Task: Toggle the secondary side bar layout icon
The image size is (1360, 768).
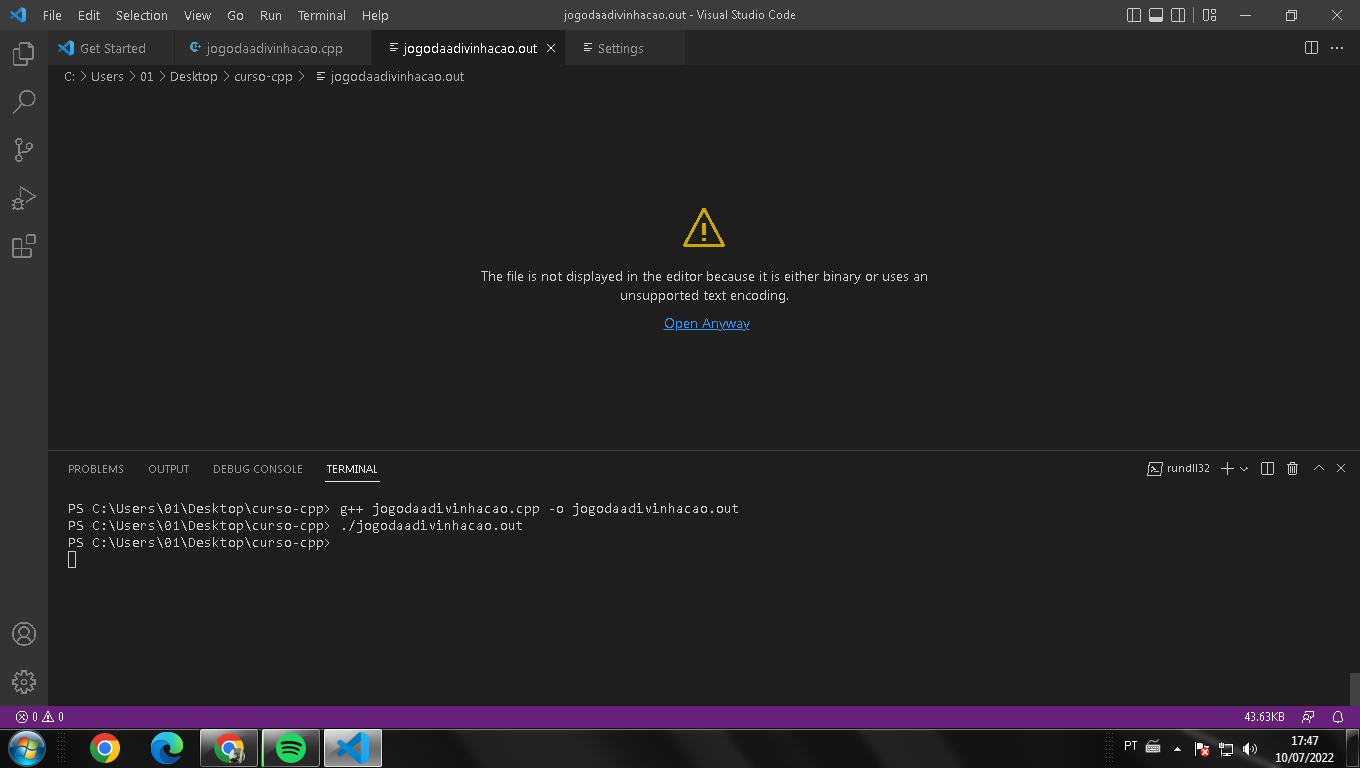Action: 1178,15
